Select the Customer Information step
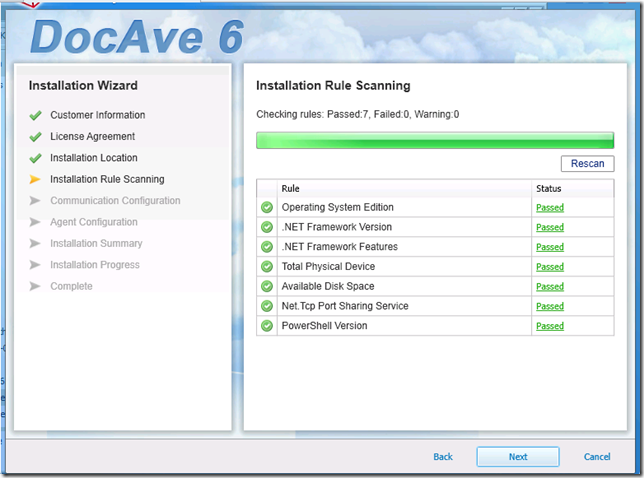Screen dimensions: 644x478 98,115
